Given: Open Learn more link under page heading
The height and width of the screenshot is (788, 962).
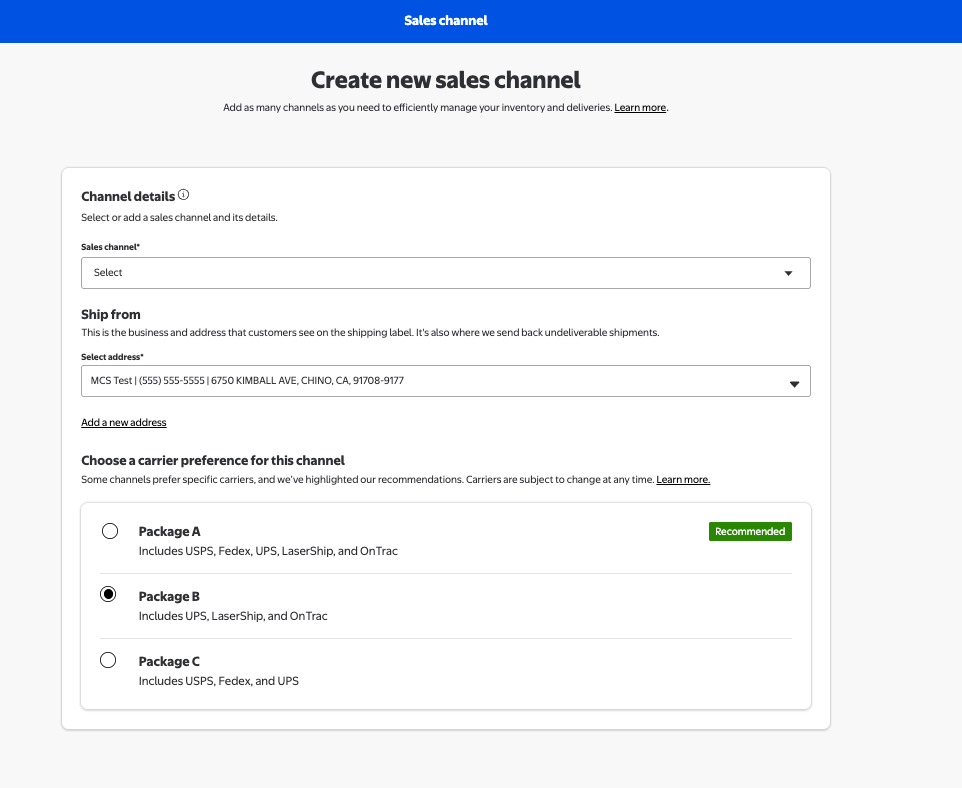Looking at the screenshot, I should click(x=640, y=108).
